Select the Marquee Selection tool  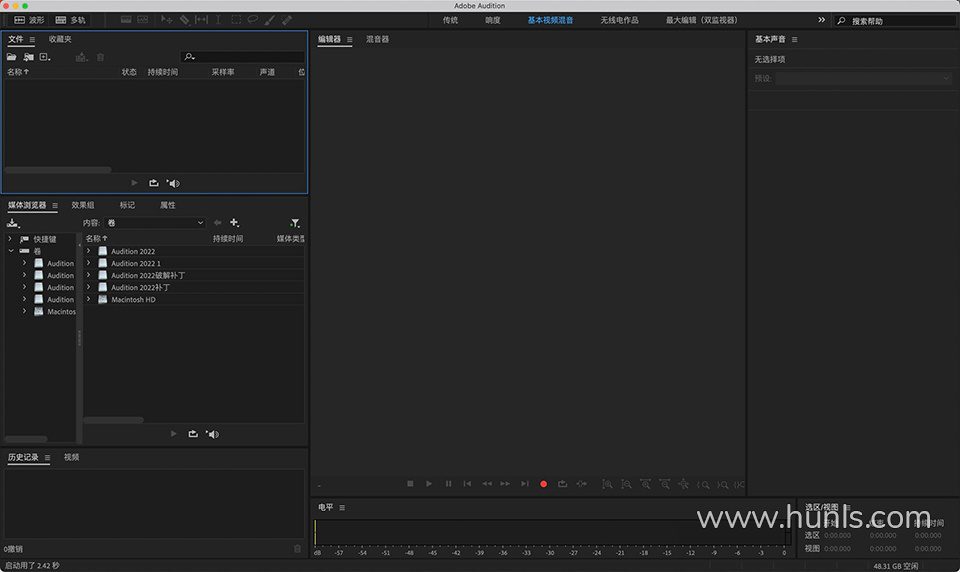tap(236, 20)
